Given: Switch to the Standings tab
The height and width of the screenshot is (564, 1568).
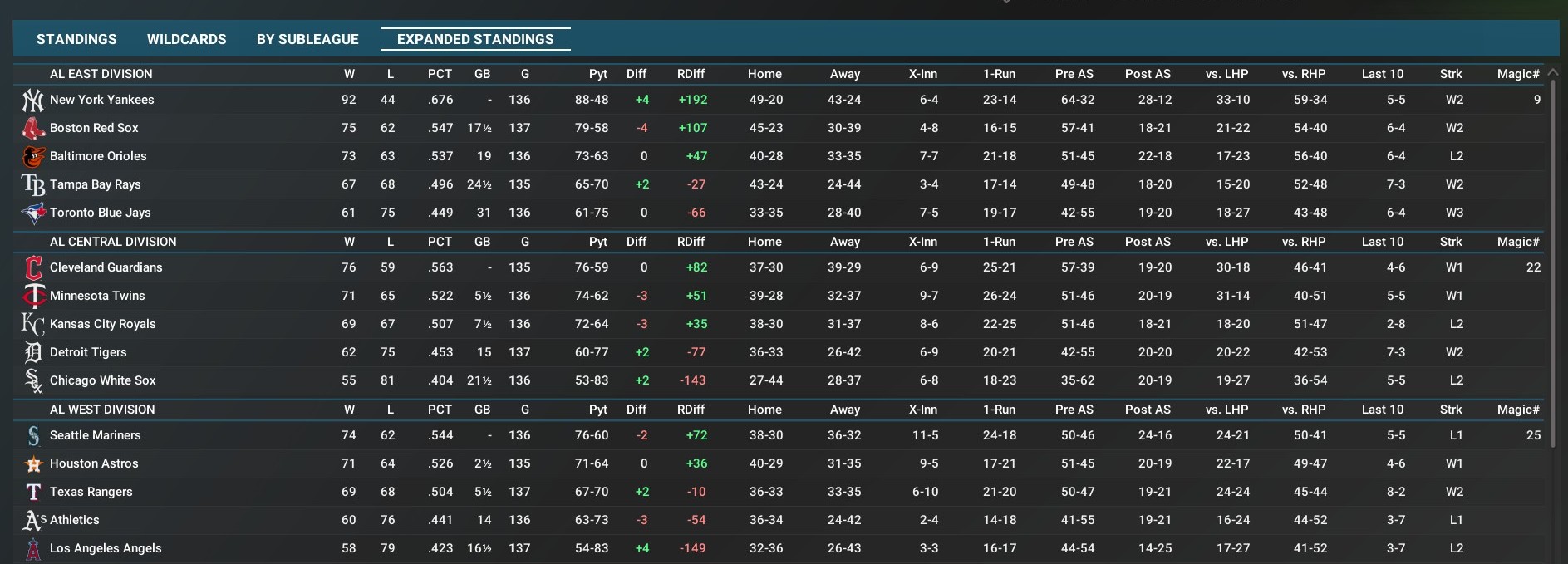Looking at the screenshot, I should pyautogui.click(x=76, y=39).
